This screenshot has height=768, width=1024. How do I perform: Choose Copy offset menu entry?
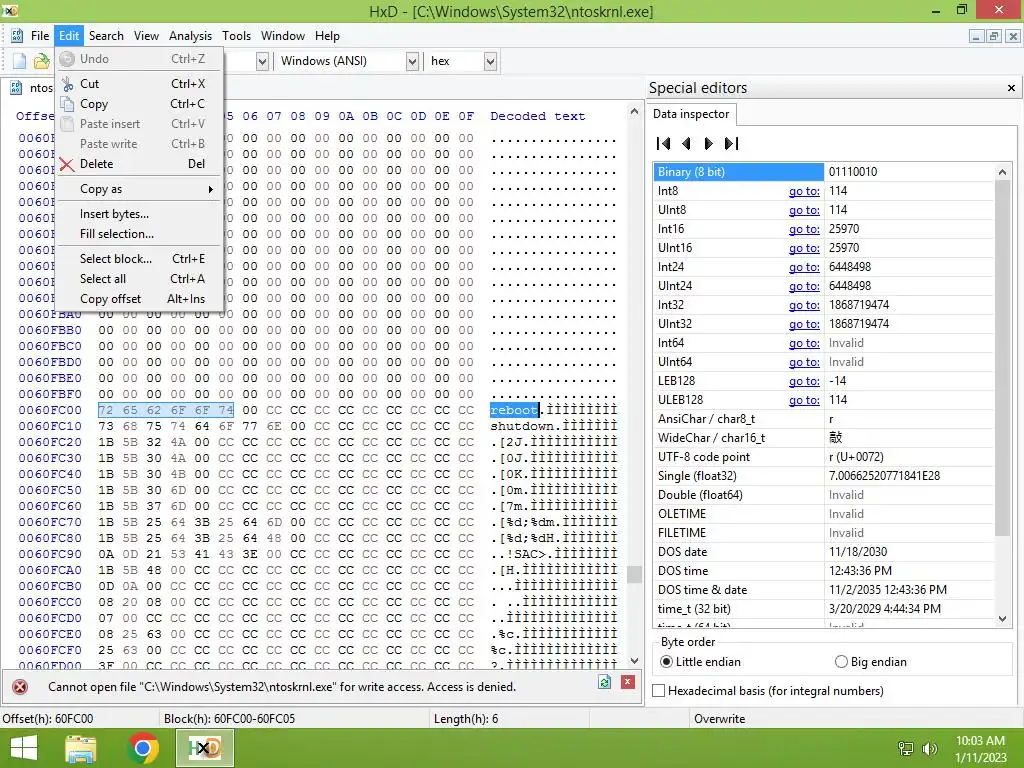point(138,299)
